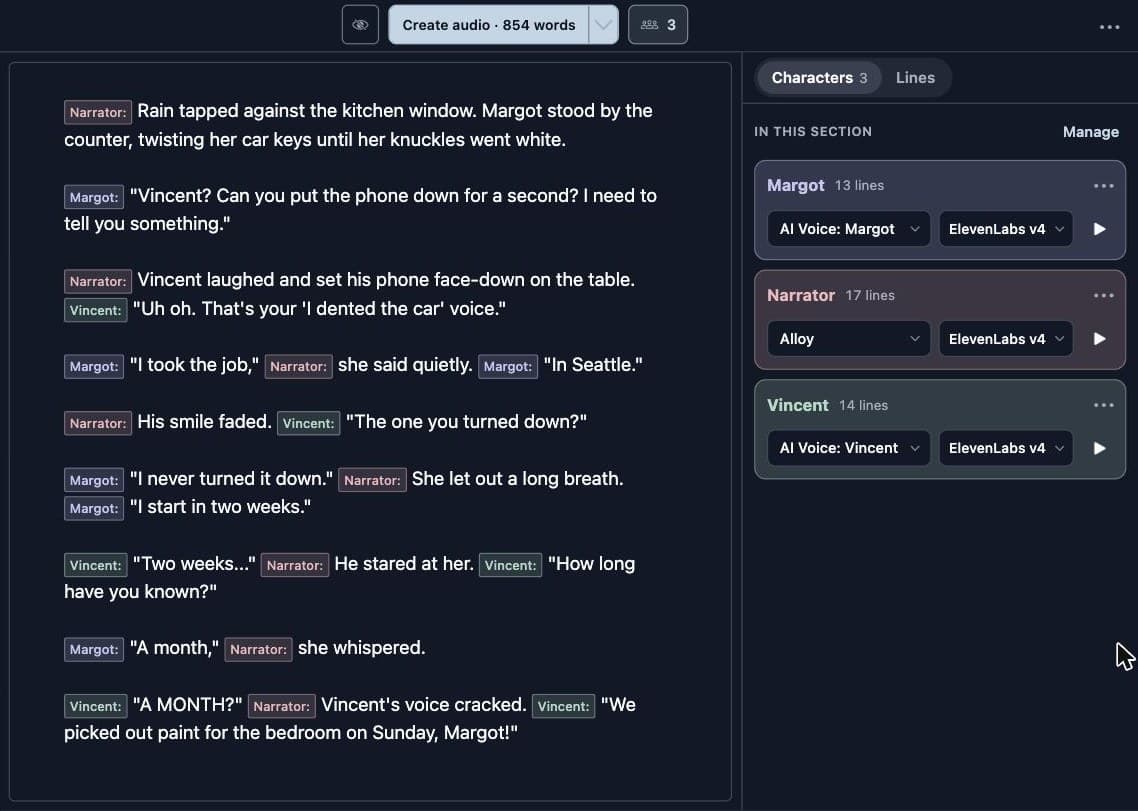Click Margot tag before "I start in two weeks"

point(94,508)
